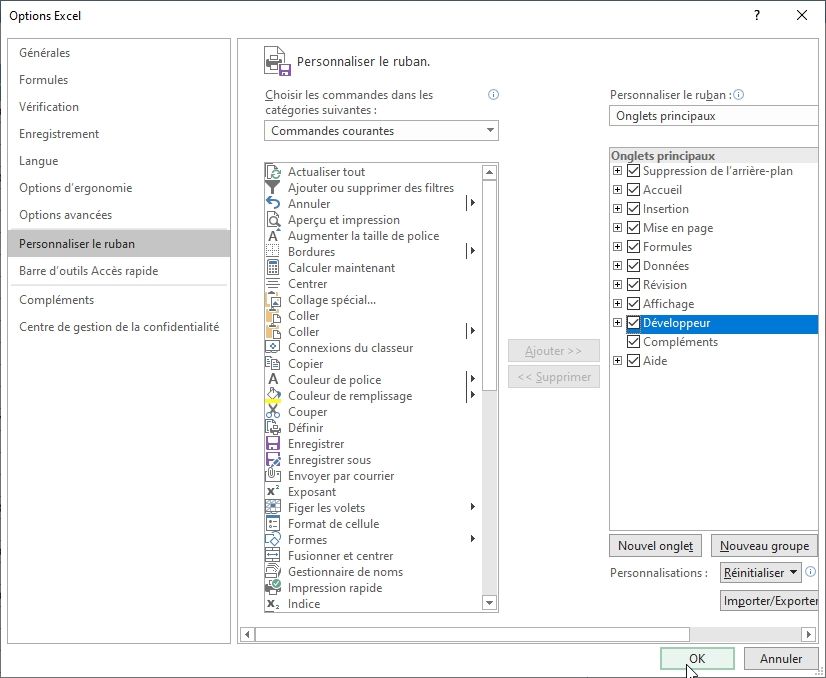The height and width of the screenshot is (678, 826).
Task: Select the Couleur de police icon
Action: pos(273,379)
